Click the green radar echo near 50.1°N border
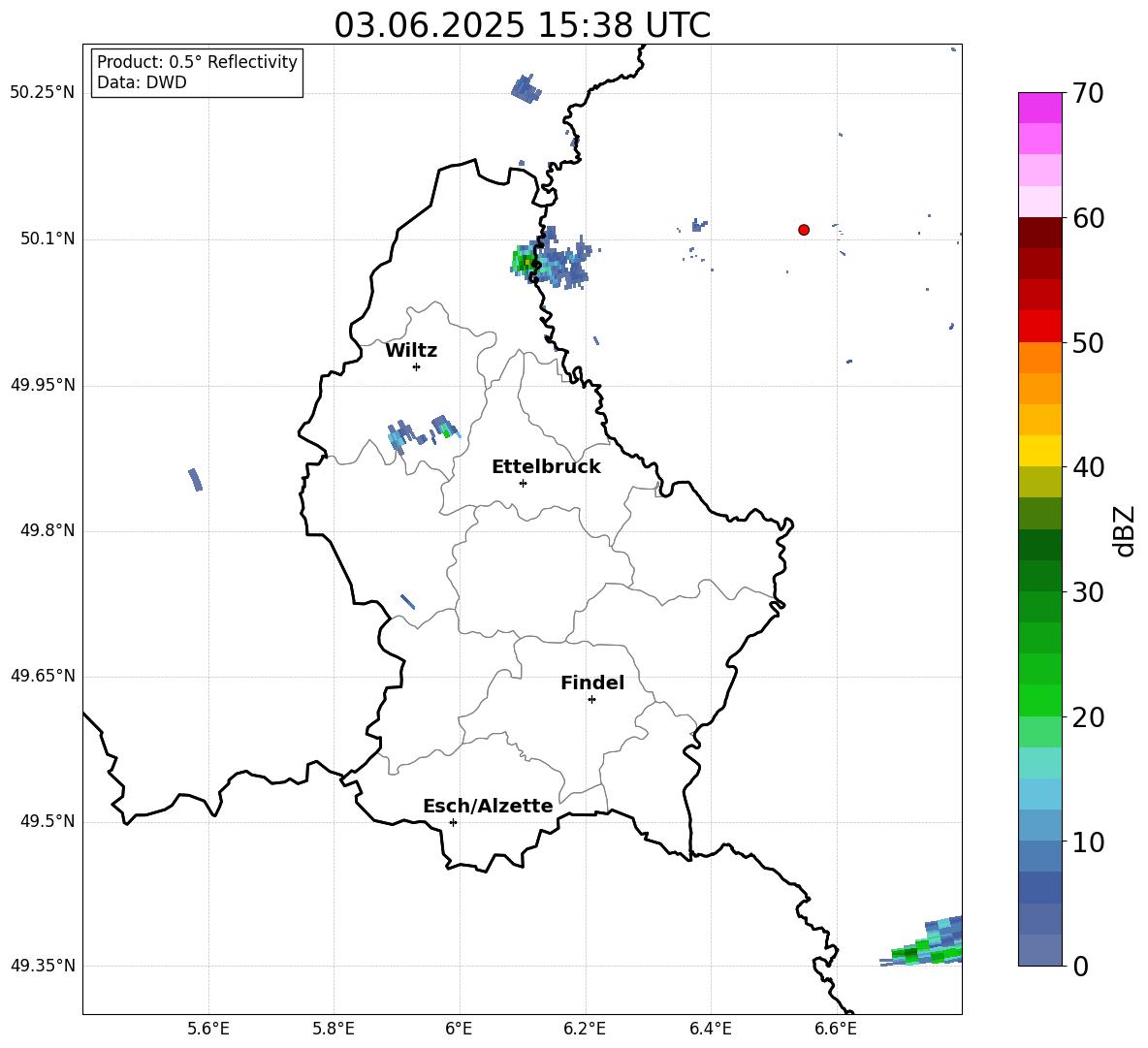Screen dimensions: 1148x1048 click(x=524, y=261)
